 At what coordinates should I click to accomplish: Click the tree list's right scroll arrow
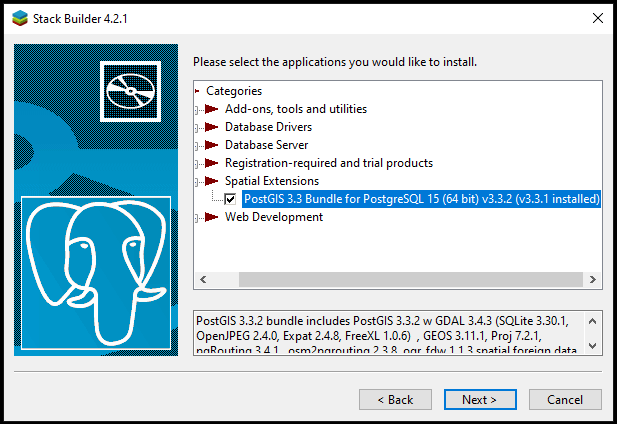coord(593,280)
